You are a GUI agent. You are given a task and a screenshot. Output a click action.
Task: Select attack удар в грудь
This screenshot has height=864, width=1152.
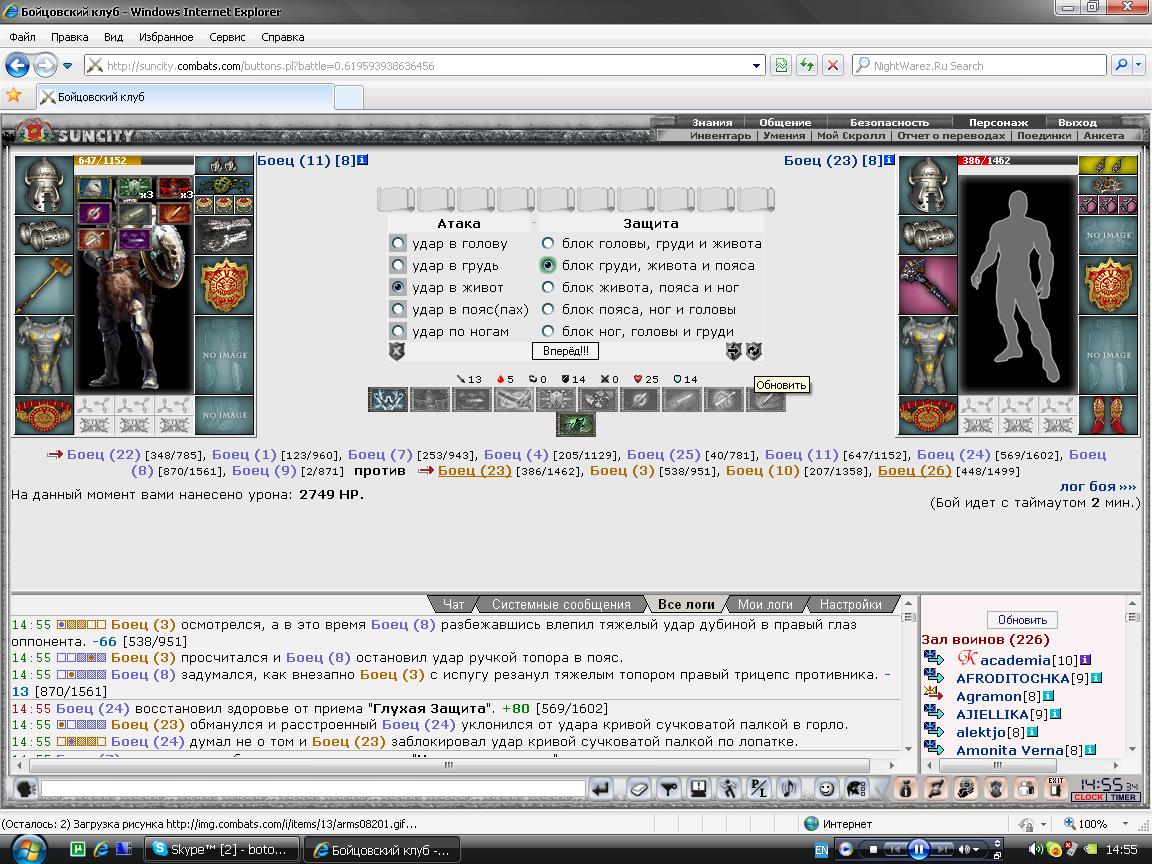click(398, 265)
